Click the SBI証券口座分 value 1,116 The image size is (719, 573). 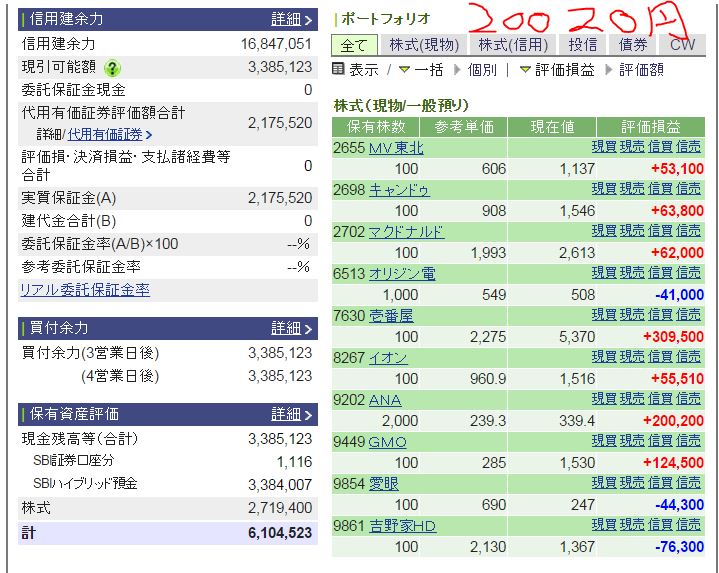click(294, 462)
